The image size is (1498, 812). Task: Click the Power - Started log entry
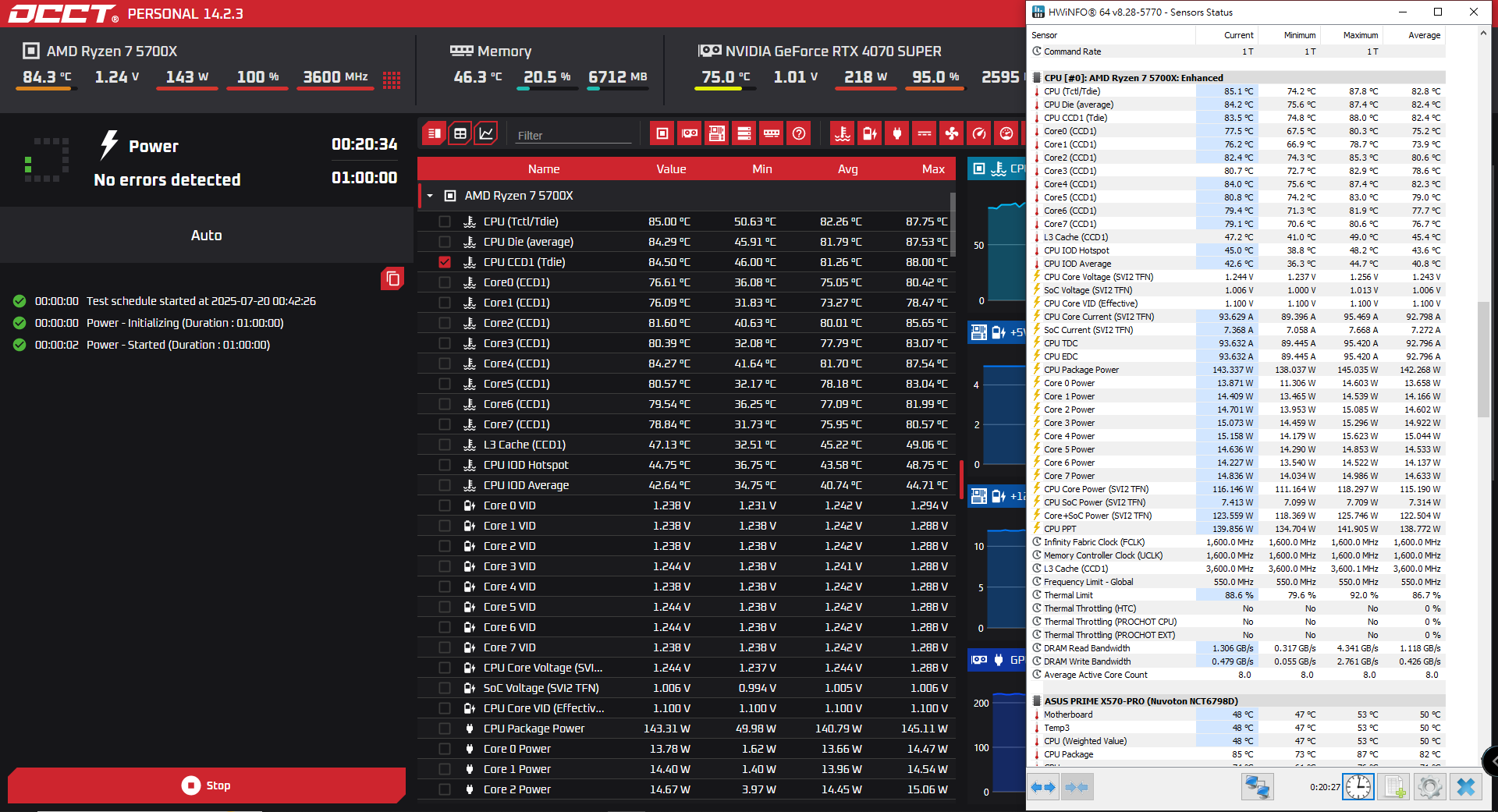click(178, 345)
